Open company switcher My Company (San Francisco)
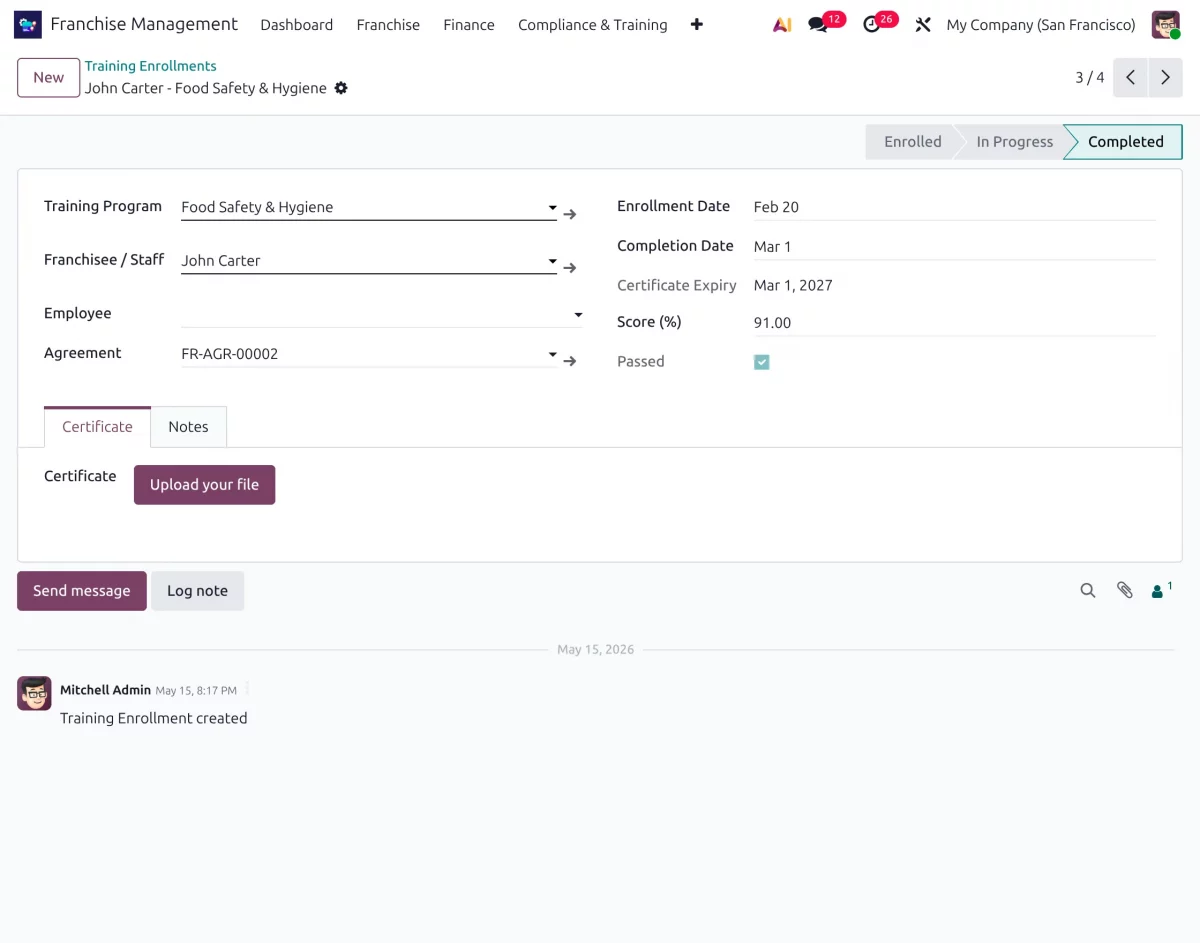Screen dimensions: 1200x943 click(1041, 25)
